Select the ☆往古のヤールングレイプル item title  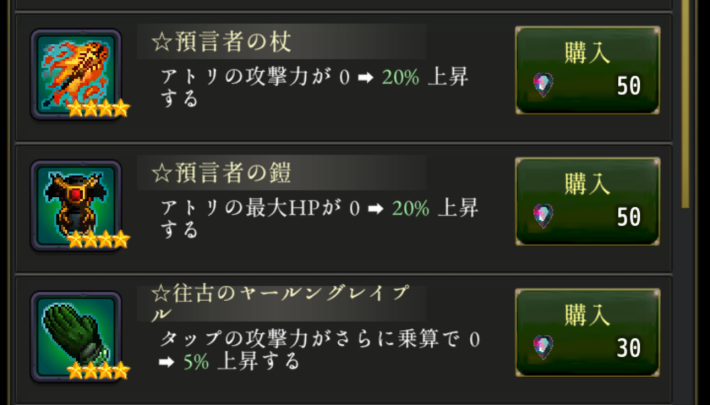click(x=280, y=301)
